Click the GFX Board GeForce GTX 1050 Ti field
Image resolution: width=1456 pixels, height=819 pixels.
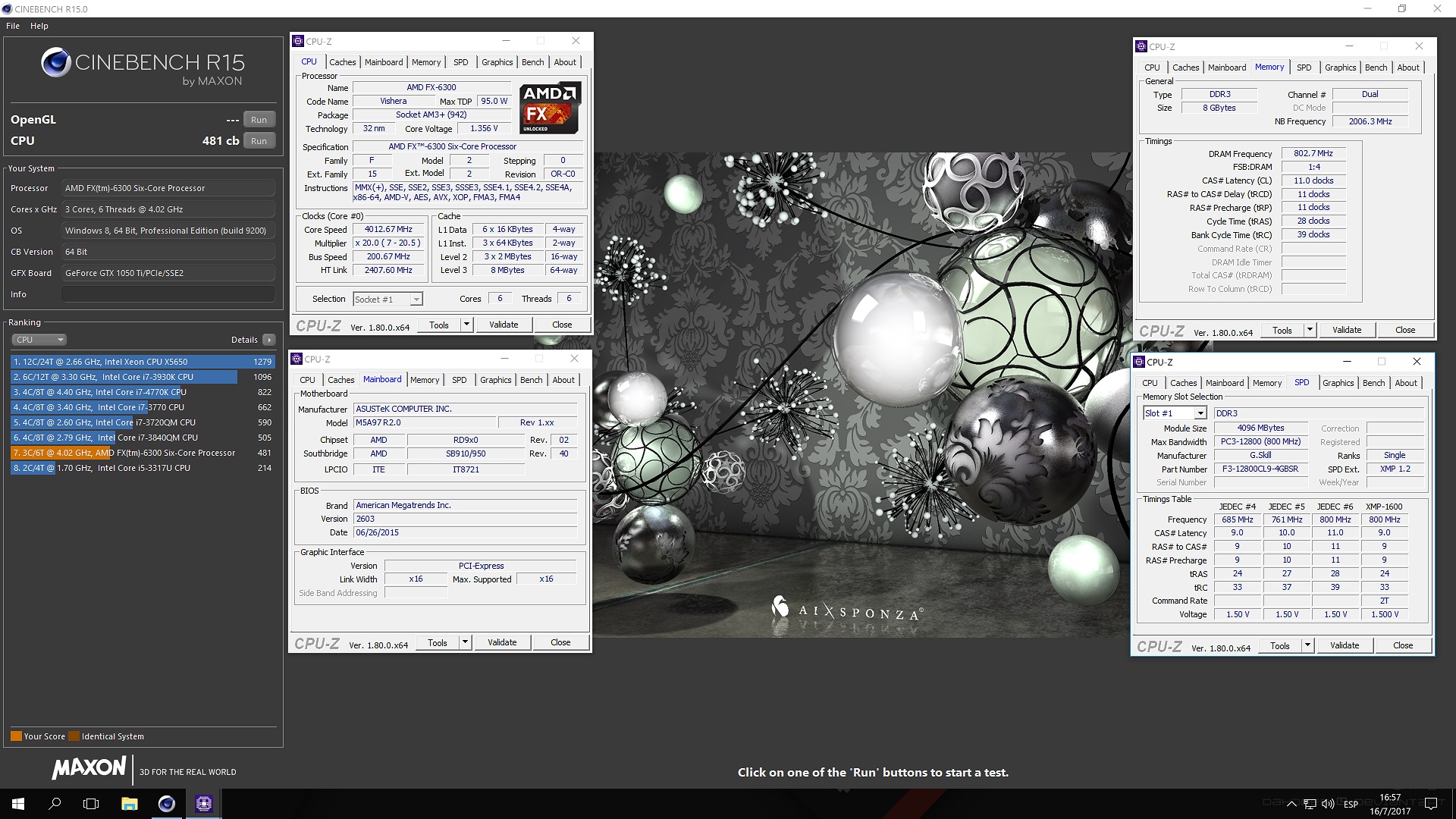(168, 273)
